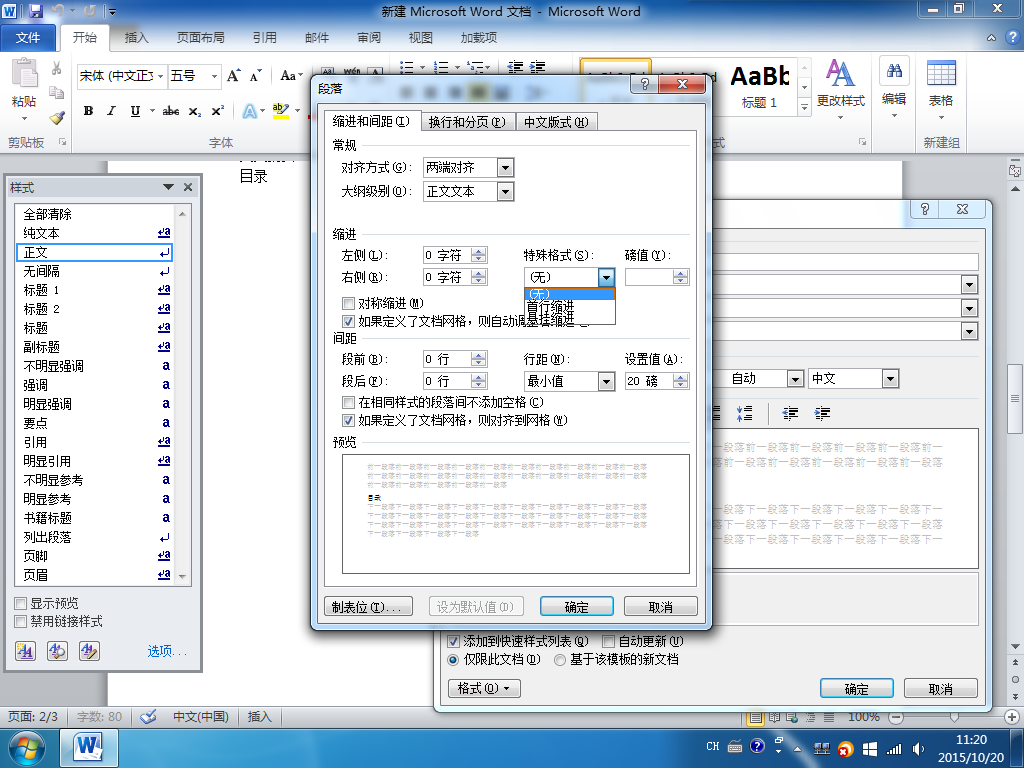The image size is (1024, 768).
Task: Open the line spacing dropdown
Action: (606, 381)
